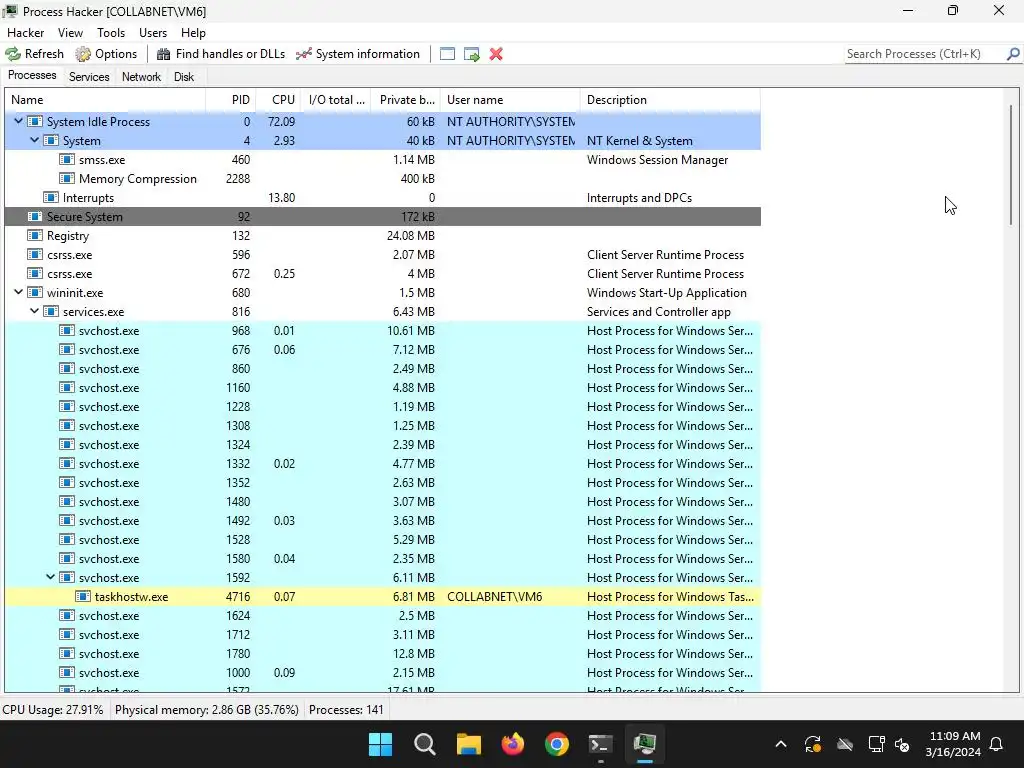Open the Hacker menu
The image size is (1024, 768).
pyautogui.click(x=25, y=33)
